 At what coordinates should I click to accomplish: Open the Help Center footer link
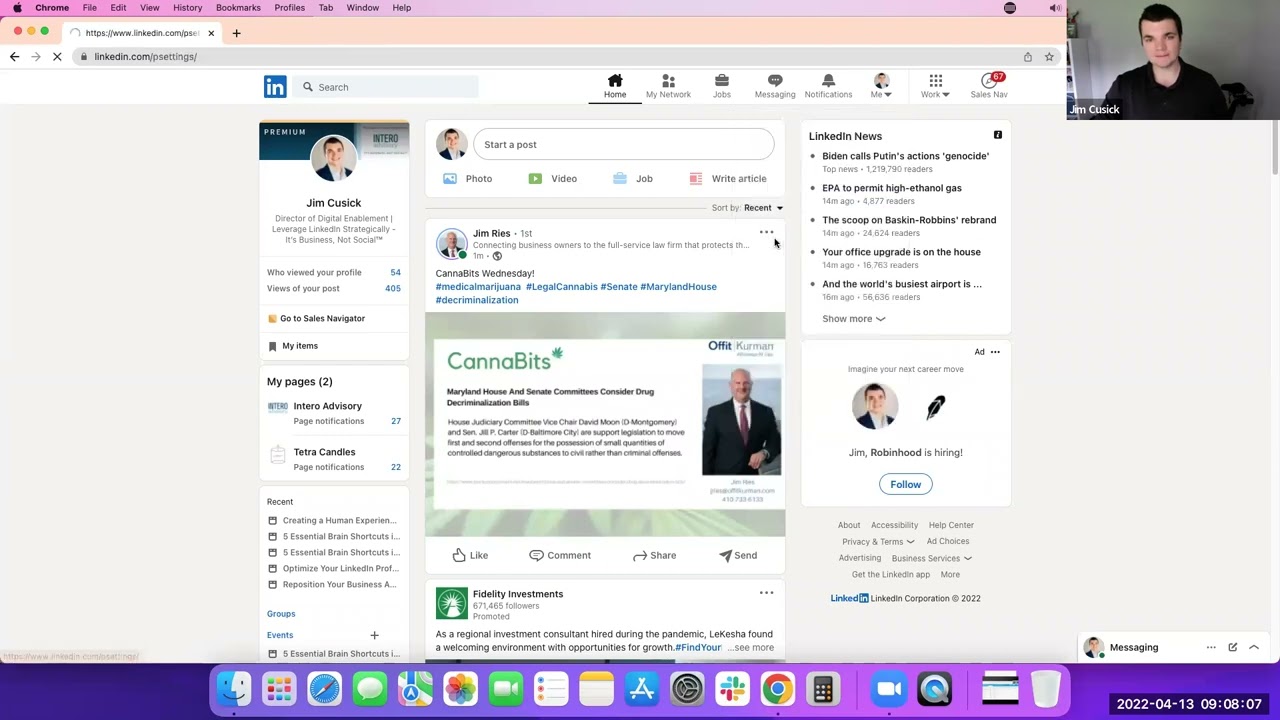[x=950, y=525]
